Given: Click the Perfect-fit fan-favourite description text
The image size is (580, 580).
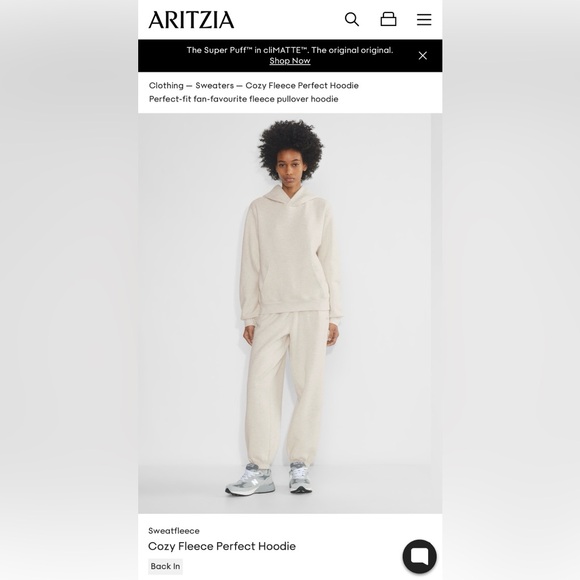Looking at the screenshot, I should 243,99.
